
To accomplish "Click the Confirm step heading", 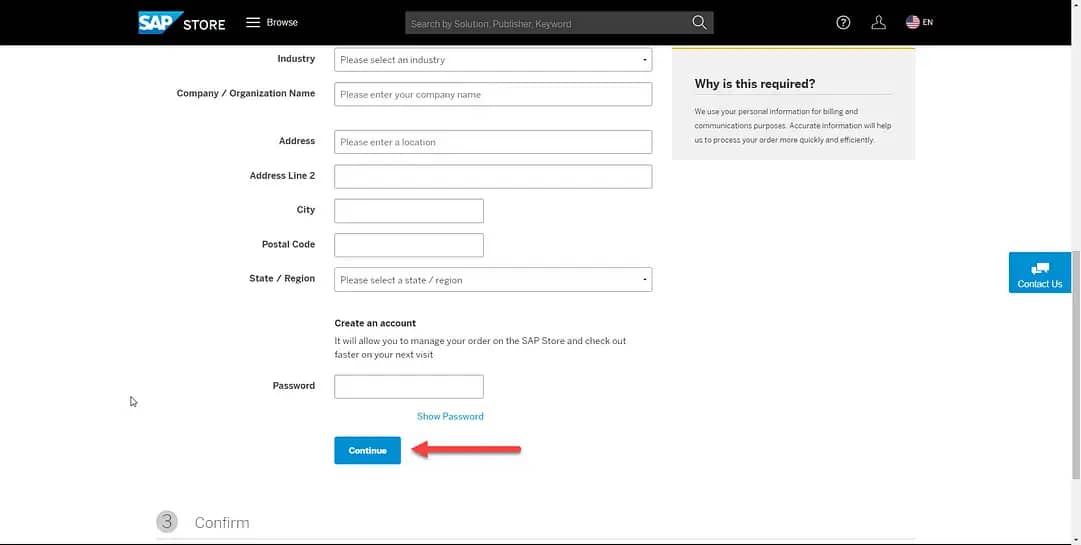I will [222, 522].
